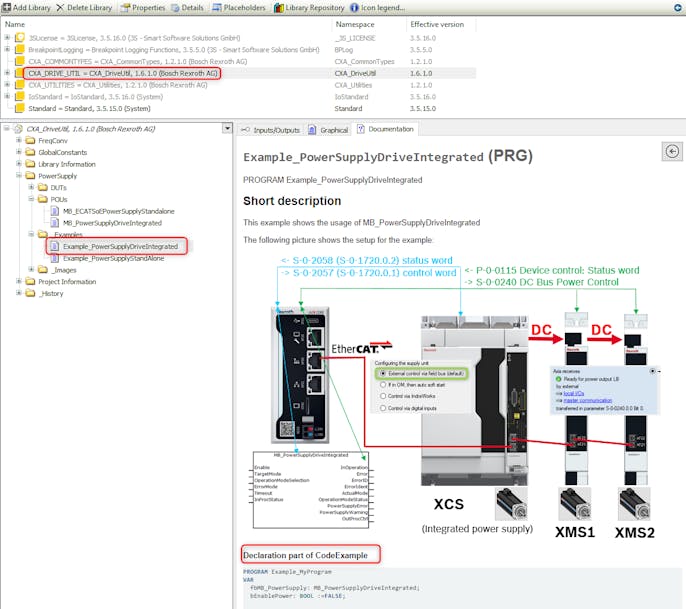Expand the DUTs folder
The height and width of the screenshot is (609, 686).
[31, 187]
